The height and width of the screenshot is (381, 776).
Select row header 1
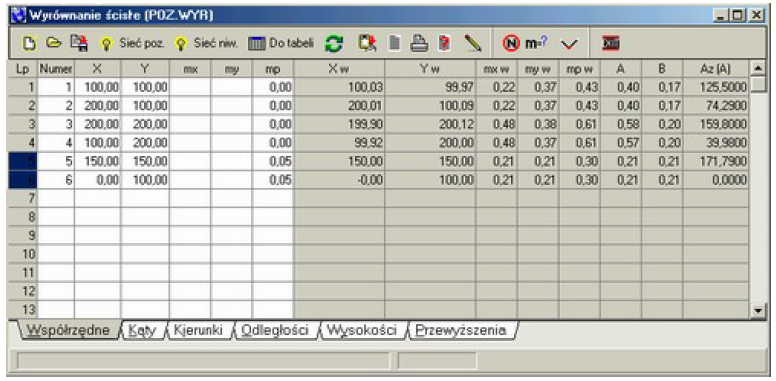(x=23, y=88)
